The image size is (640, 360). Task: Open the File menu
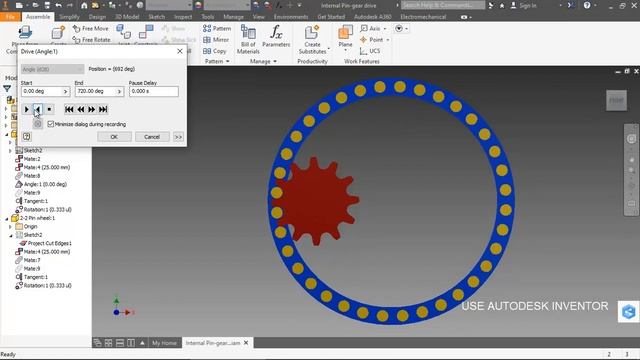tap(10, 17)
